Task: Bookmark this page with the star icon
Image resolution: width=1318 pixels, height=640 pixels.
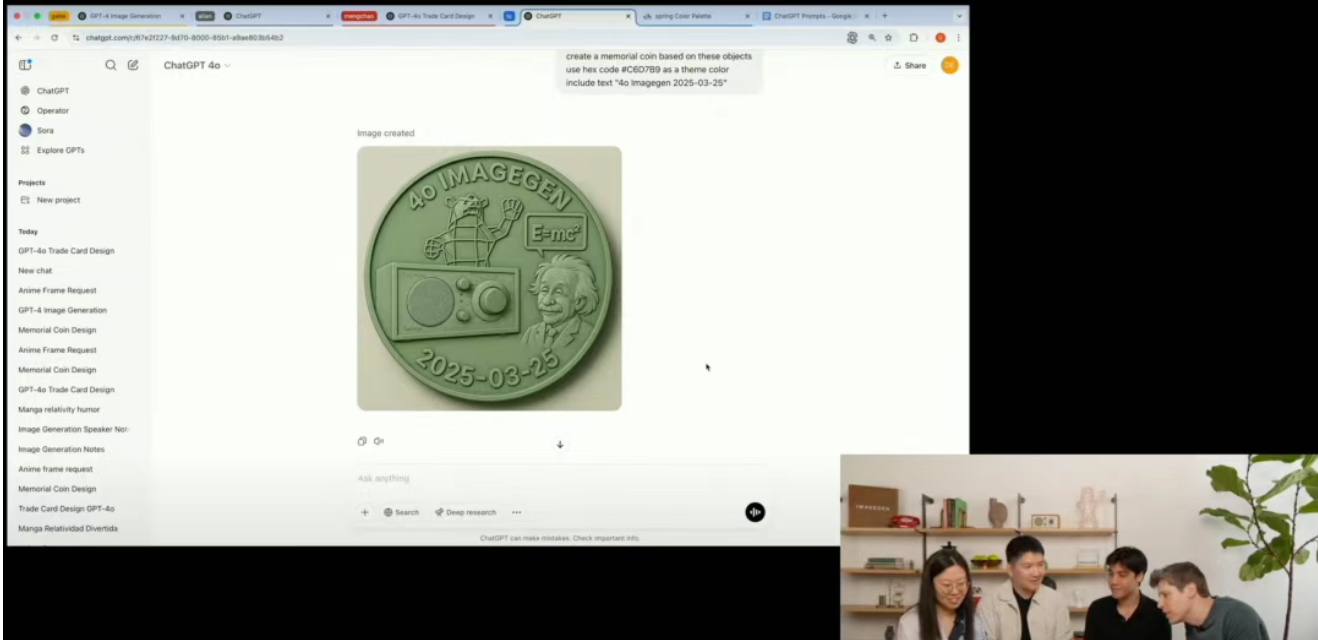Action: point(888,37)
